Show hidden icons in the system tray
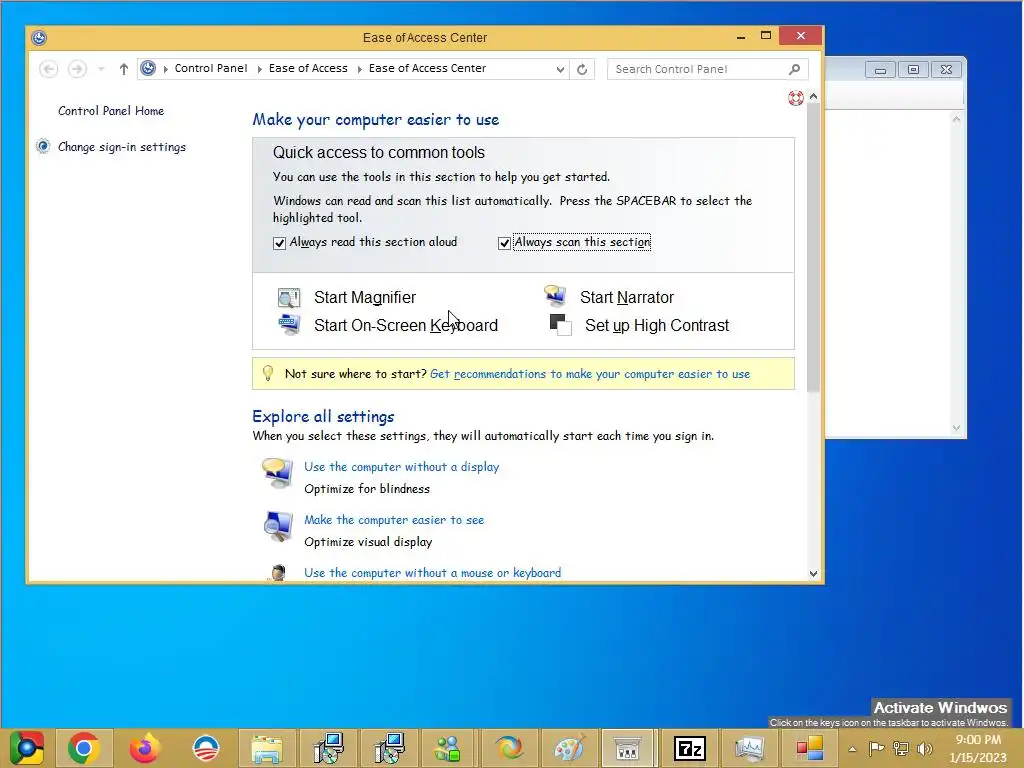 pyautogui.click(x=852, y=749)
